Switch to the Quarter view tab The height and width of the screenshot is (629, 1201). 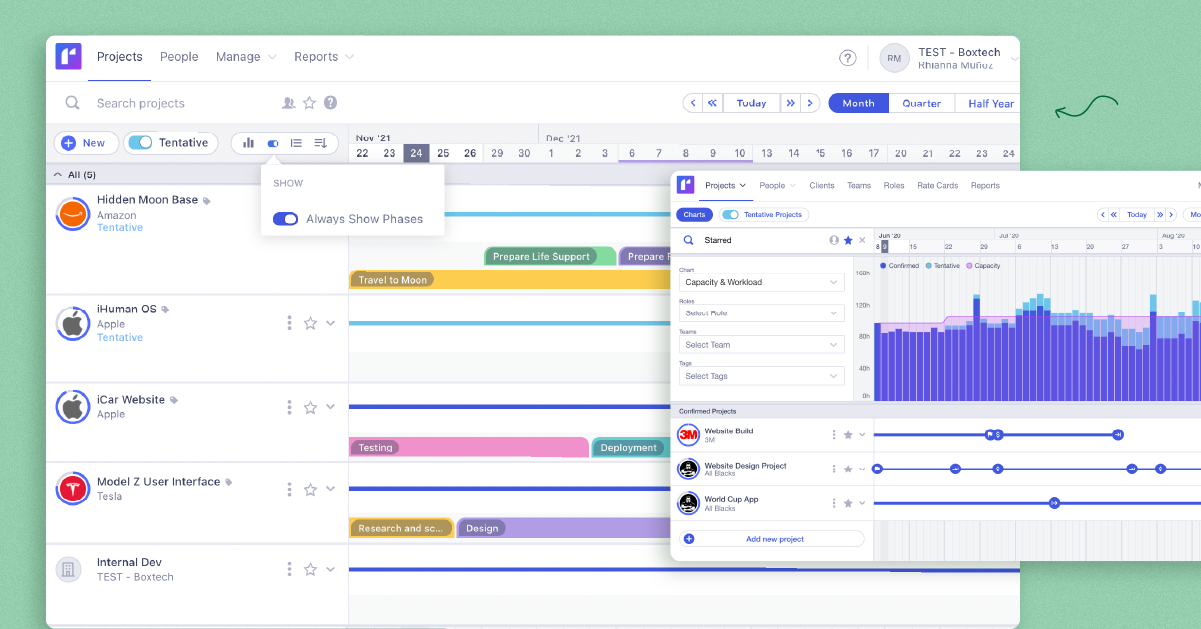(x=921, y=103)
